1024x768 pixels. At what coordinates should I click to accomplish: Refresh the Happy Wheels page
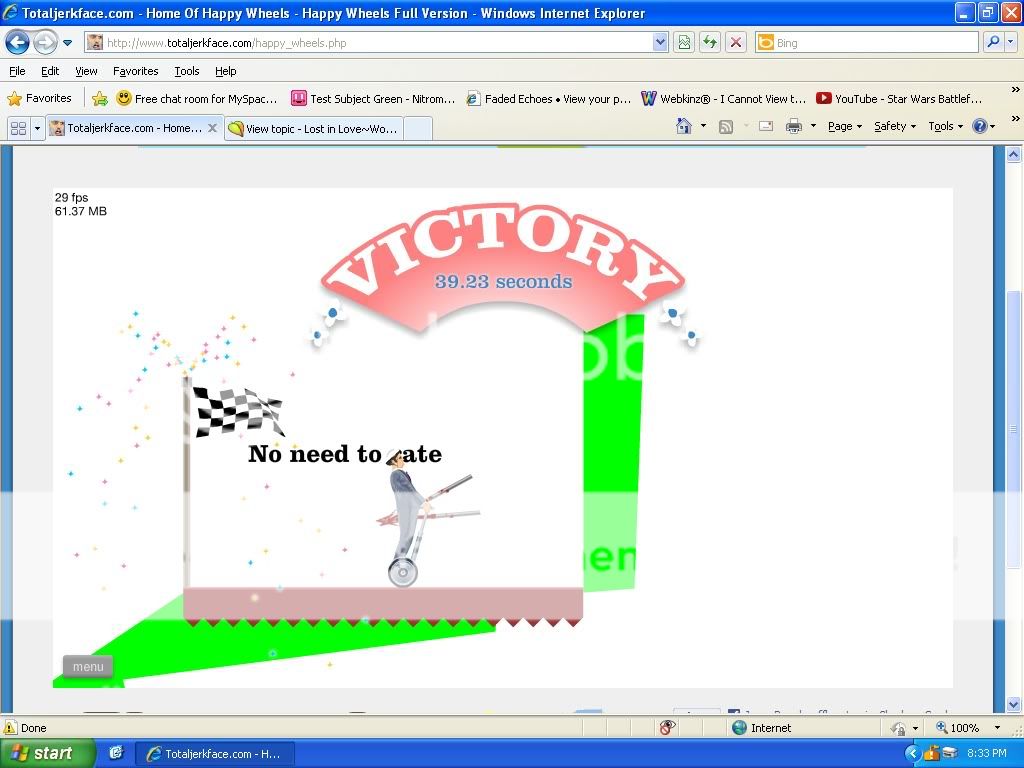710,42
